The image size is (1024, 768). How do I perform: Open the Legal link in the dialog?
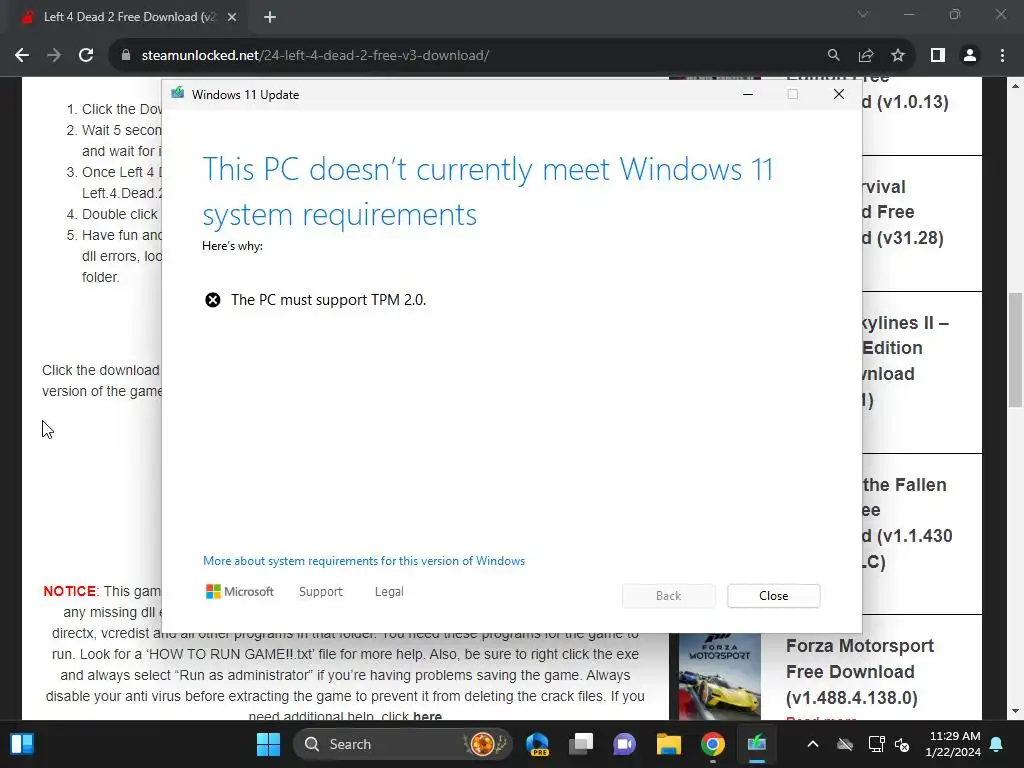coord(389,592)
